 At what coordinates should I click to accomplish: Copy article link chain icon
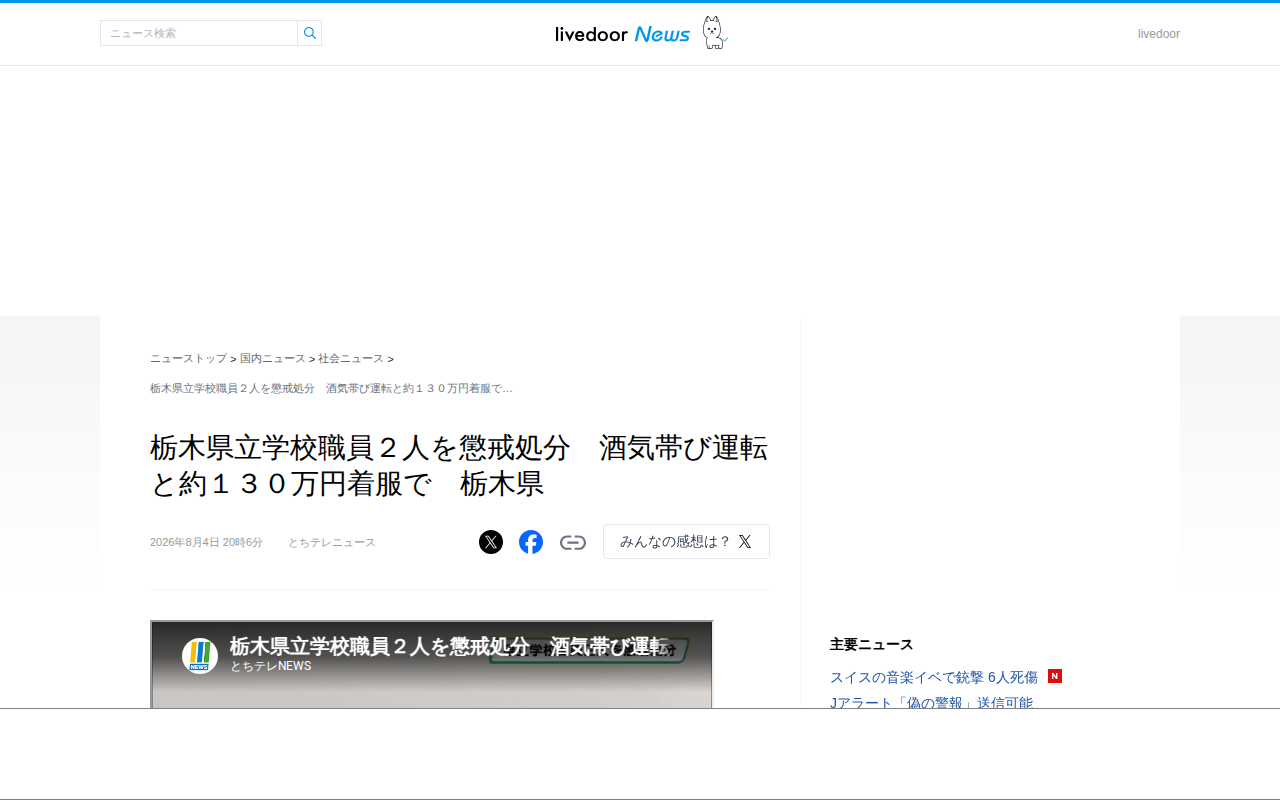(573, 542)
